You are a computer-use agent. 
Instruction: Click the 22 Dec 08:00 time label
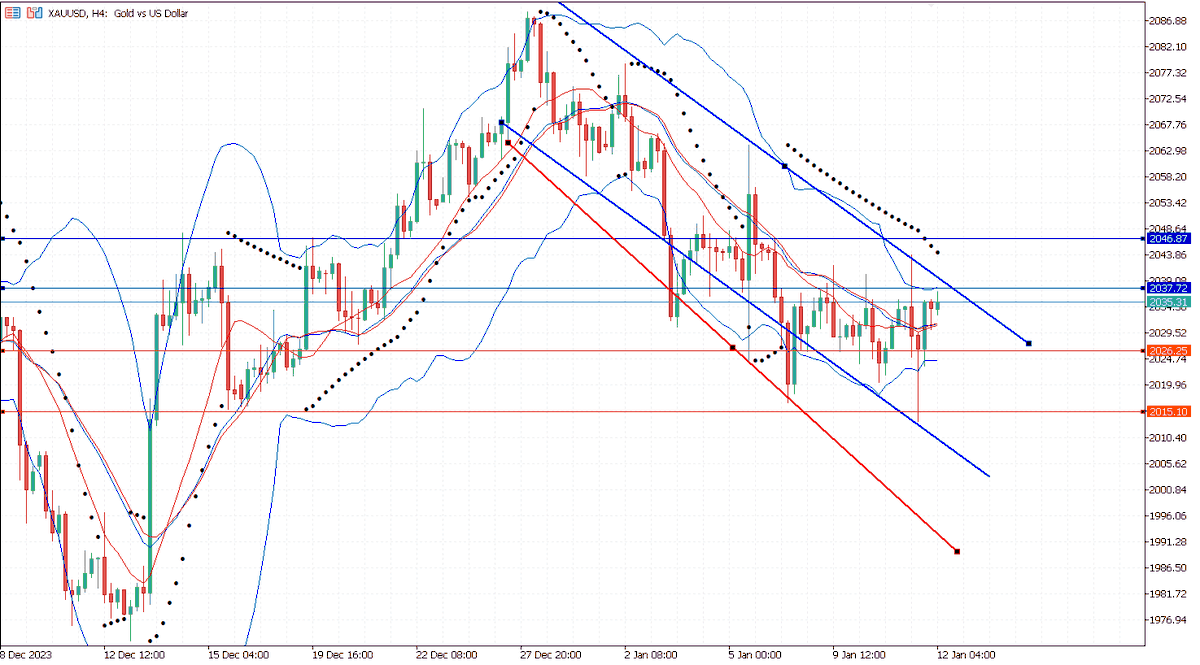pos(446,655)
